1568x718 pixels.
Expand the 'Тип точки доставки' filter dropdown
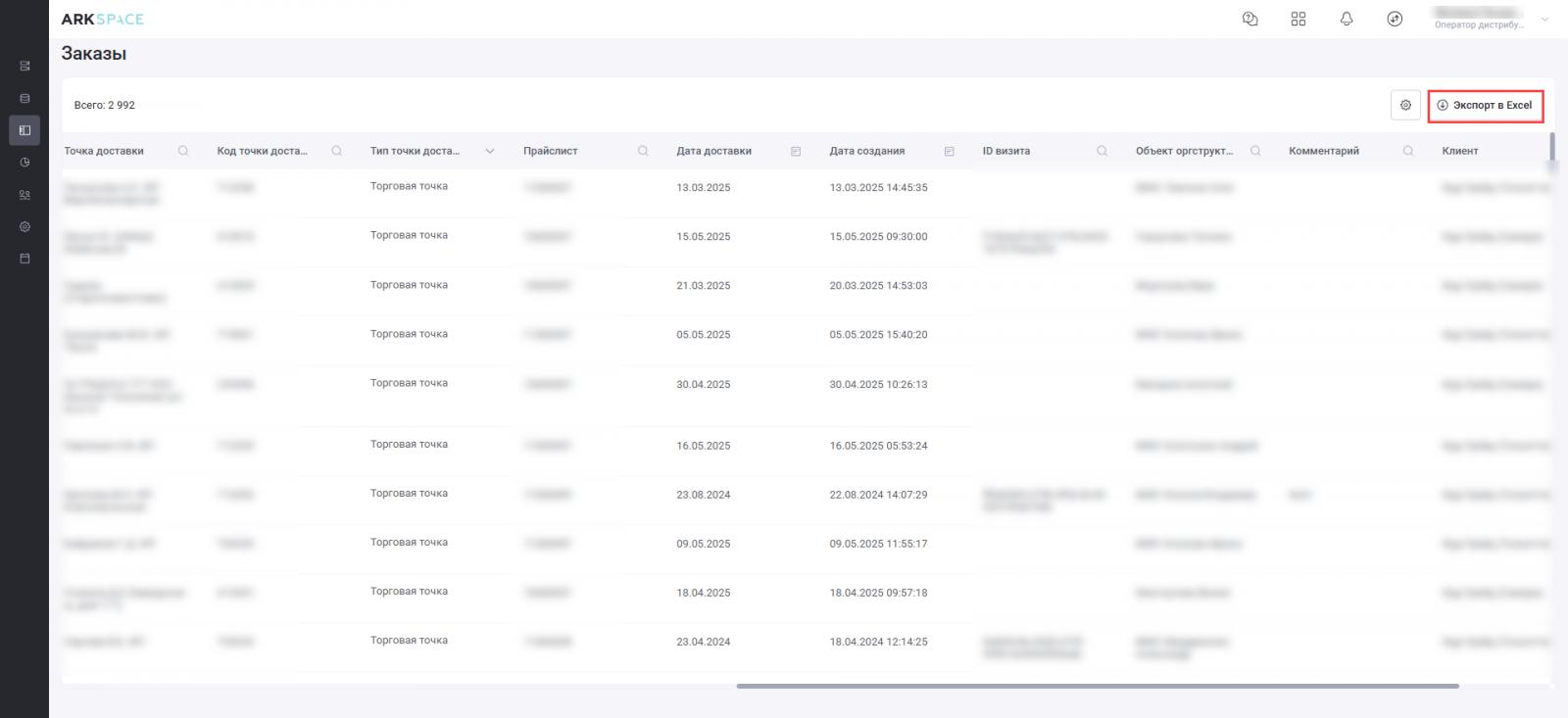tap(490, 151)
